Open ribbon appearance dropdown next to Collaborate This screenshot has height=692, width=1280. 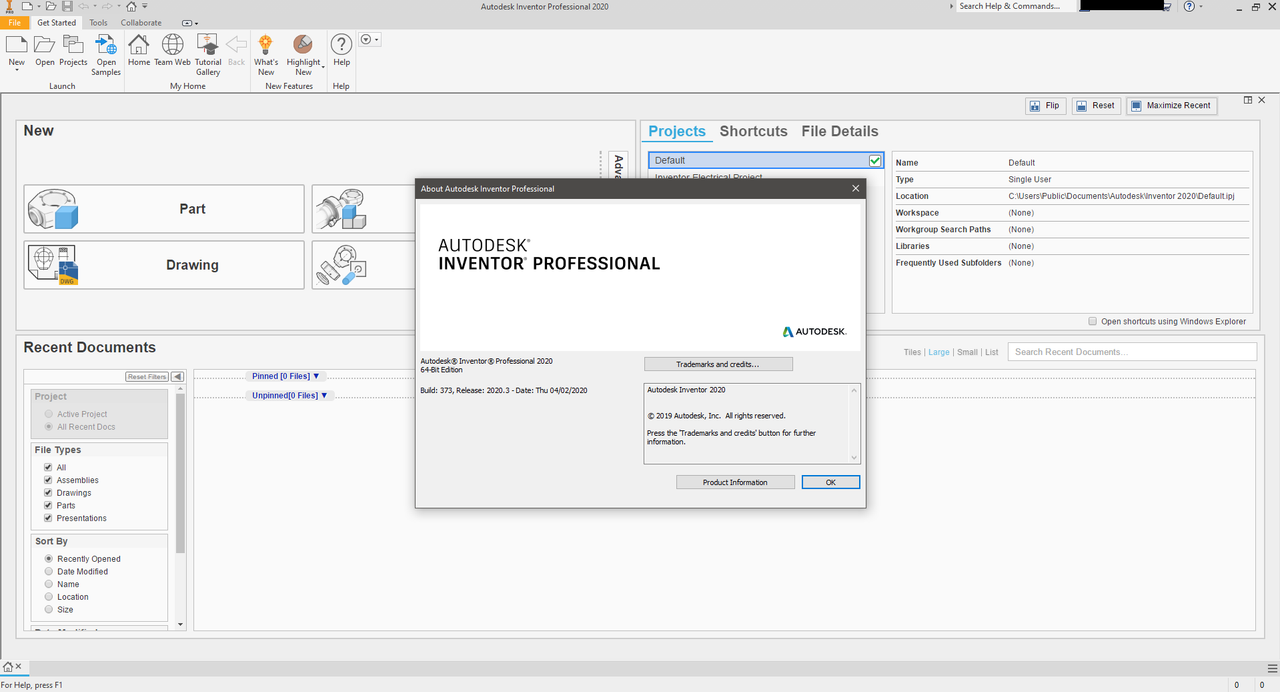pos(191,22)
